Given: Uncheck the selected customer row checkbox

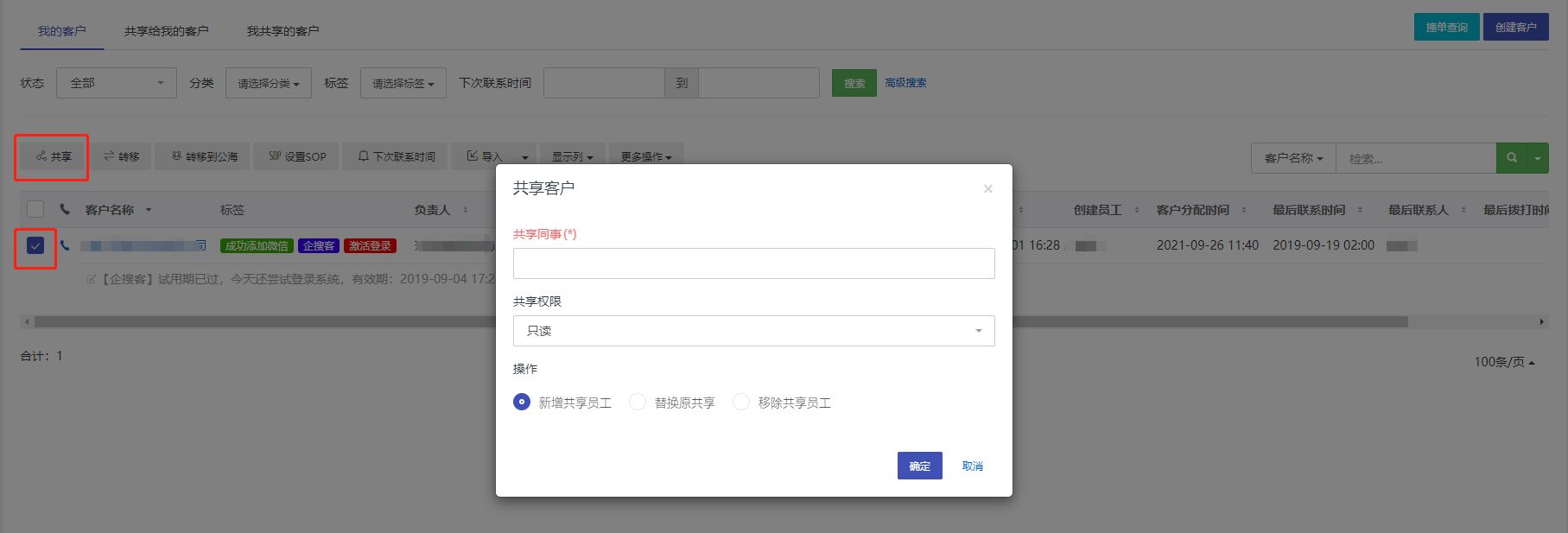Looking at the screenshot, I should (x=35, y=246).
